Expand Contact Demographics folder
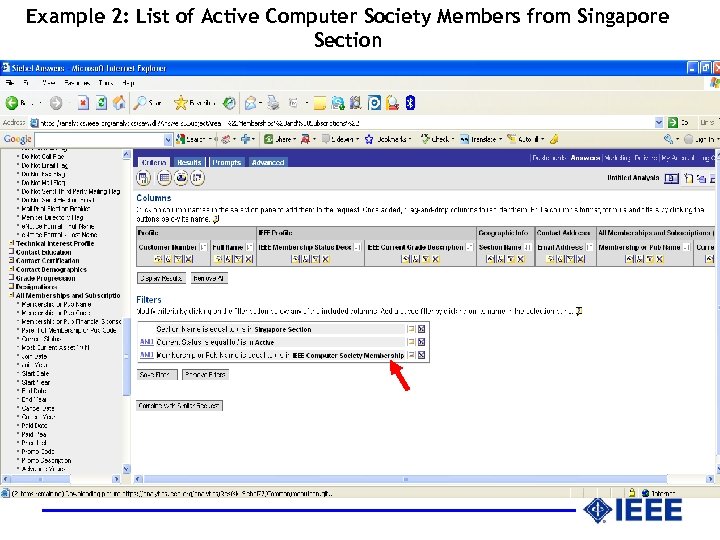 pyautogui.click(x=11, y=270)
